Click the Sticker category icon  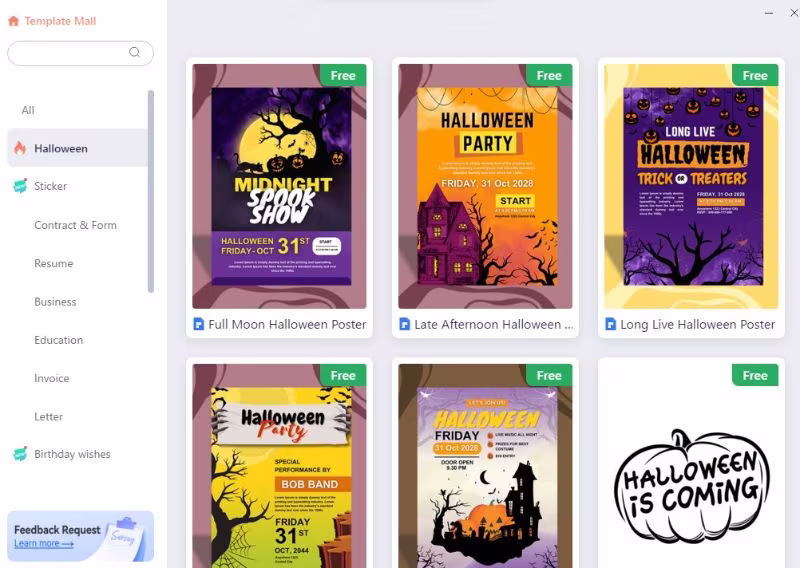coord(20,186)
